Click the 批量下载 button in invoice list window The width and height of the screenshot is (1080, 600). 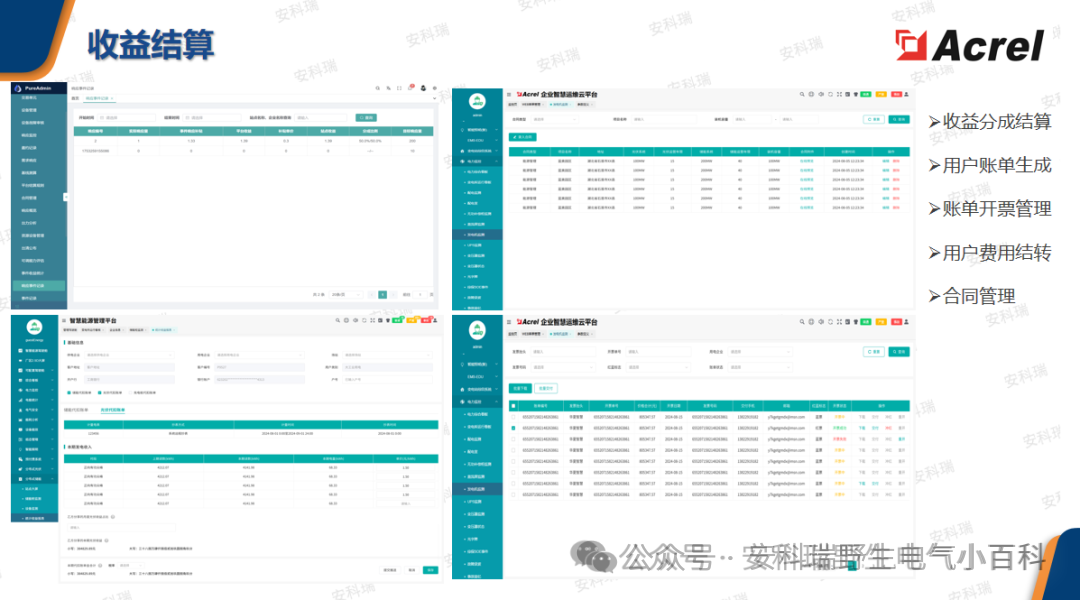(x=520, y=389)
